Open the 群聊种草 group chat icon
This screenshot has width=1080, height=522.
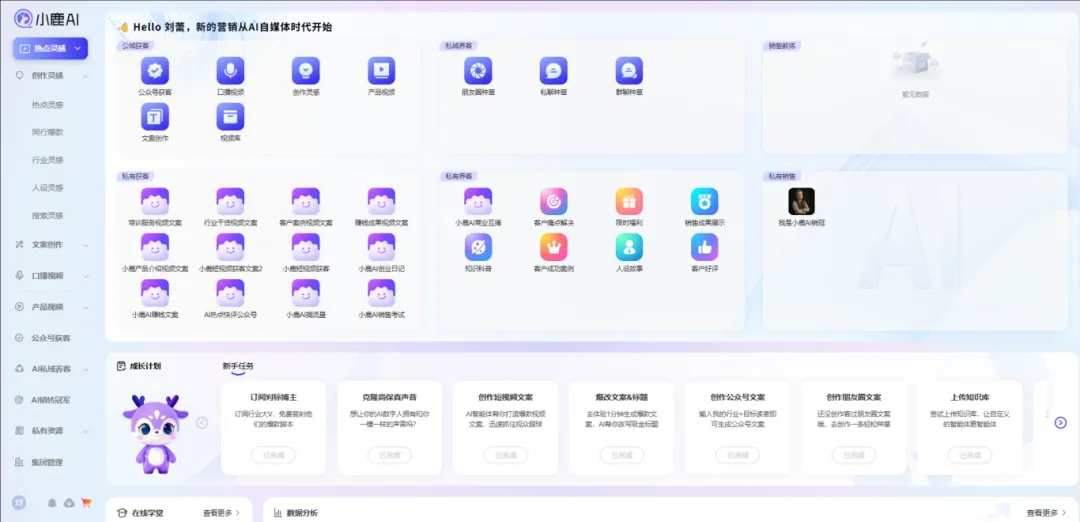(x=629, y=70)
